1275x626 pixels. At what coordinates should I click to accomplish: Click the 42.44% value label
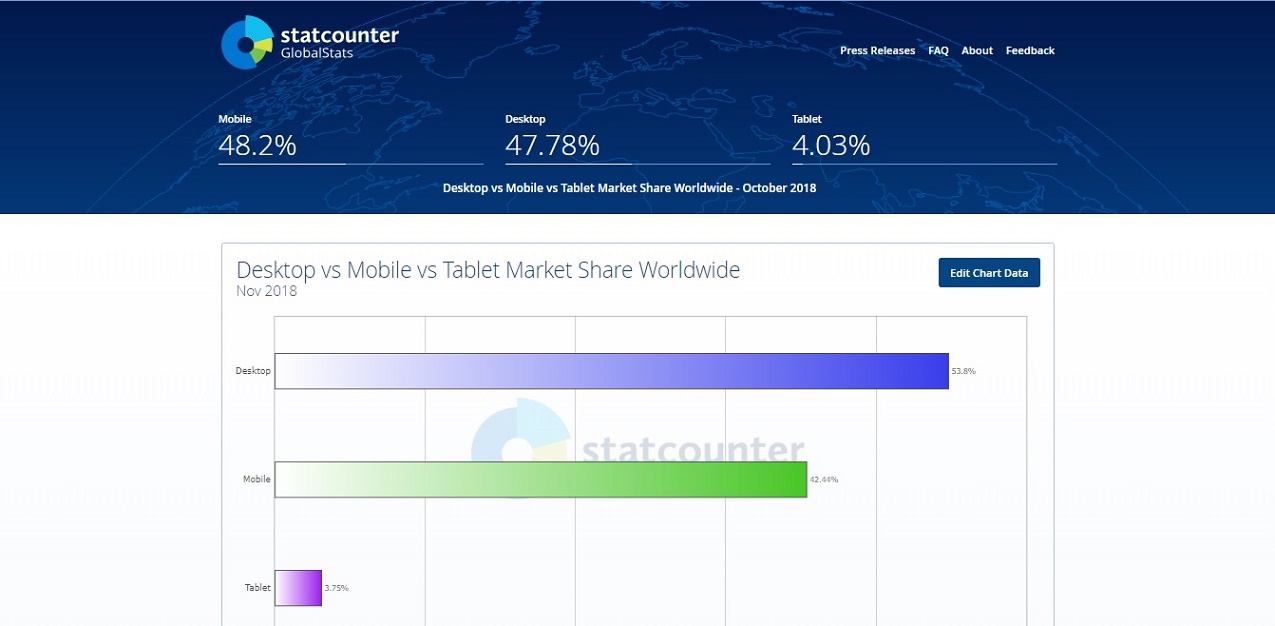tap(824, 480)
